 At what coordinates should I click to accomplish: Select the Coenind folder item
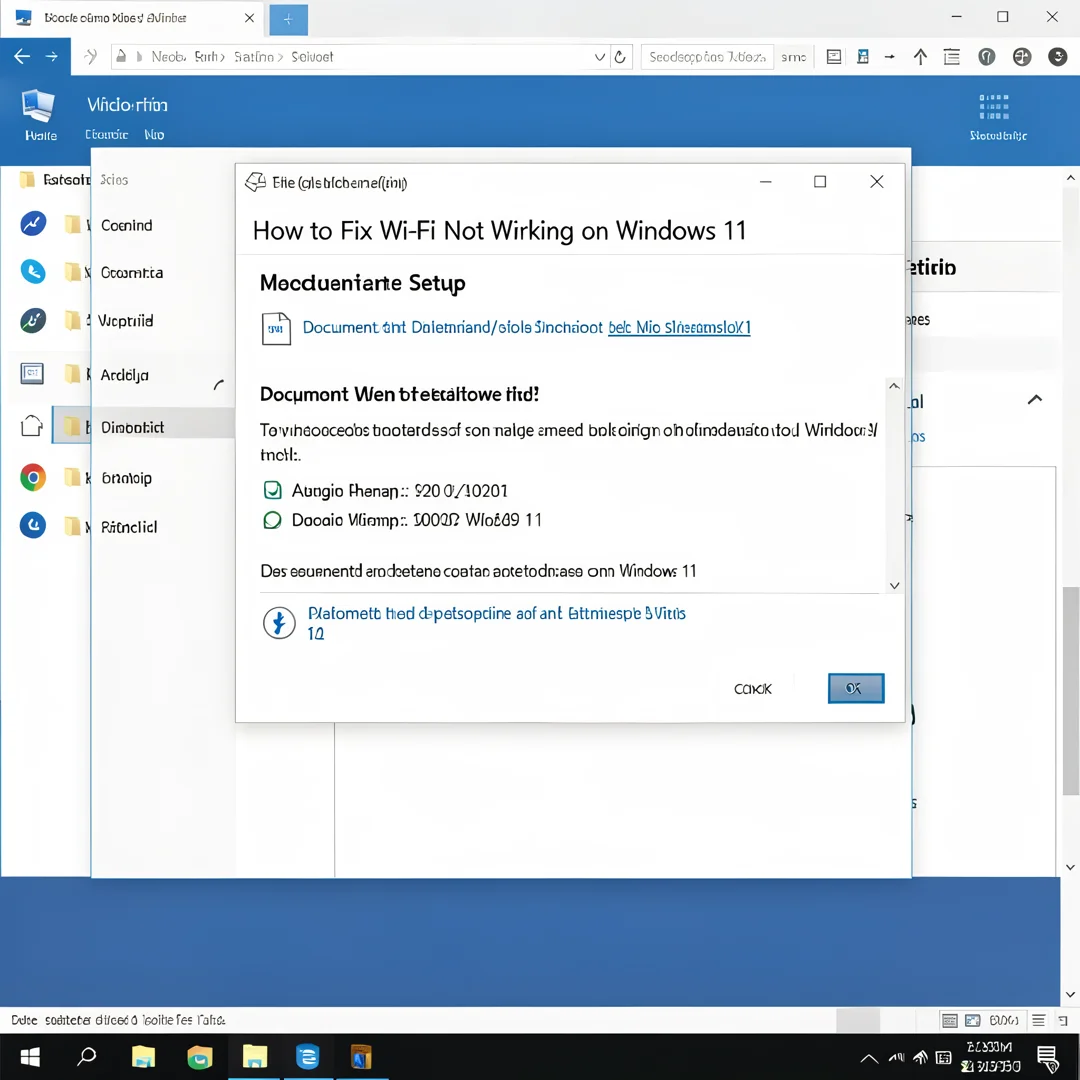(x=127, y=225)
